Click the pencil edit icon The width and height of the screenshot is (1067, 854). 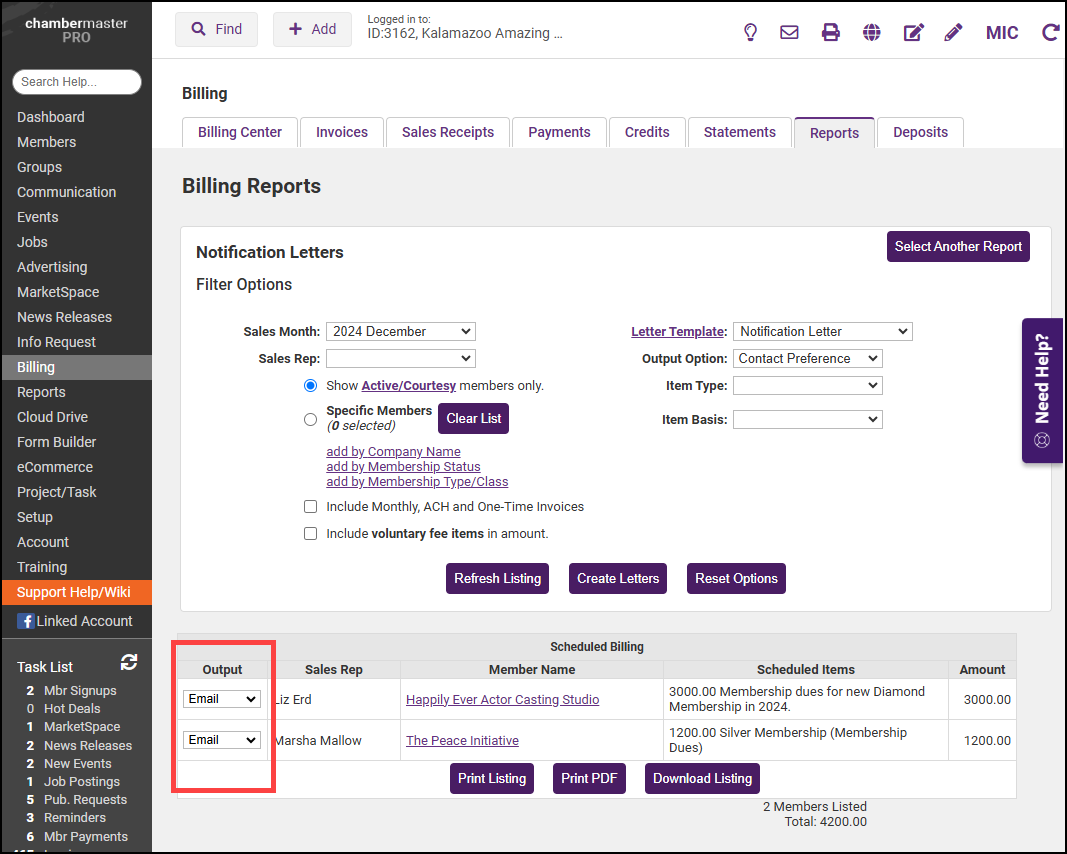953,32
